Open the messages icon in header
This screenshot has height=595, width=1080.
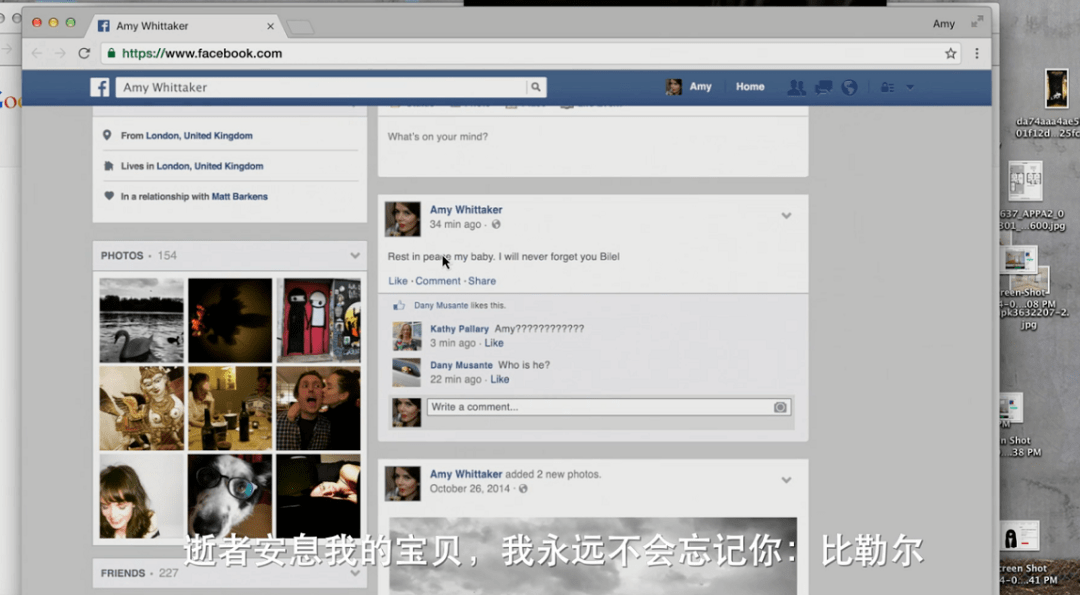823,88
